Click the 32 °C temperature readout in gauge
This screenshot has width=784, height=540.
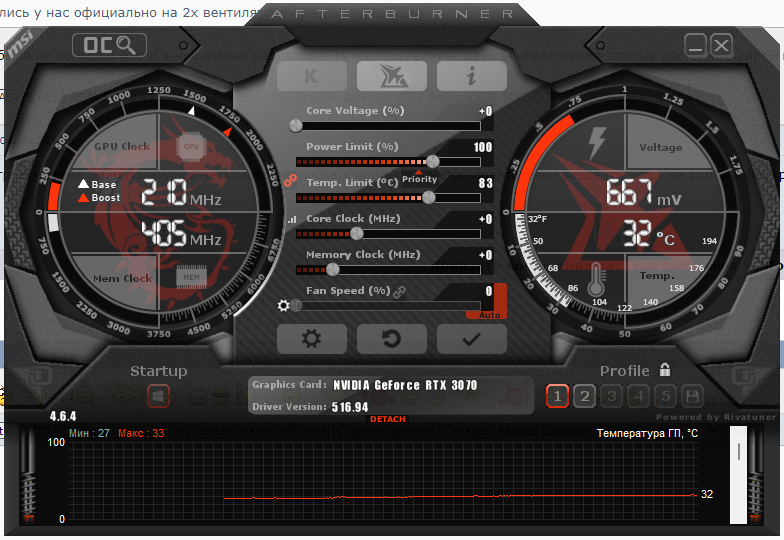(x=648, y=234)
